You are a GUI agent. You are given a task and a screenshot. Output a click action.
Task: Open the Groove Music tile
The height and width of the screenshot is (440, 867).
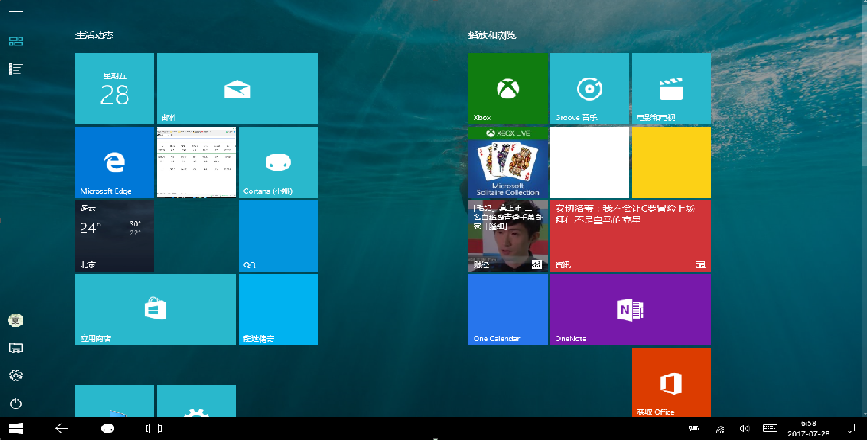(x=589, y=89)
